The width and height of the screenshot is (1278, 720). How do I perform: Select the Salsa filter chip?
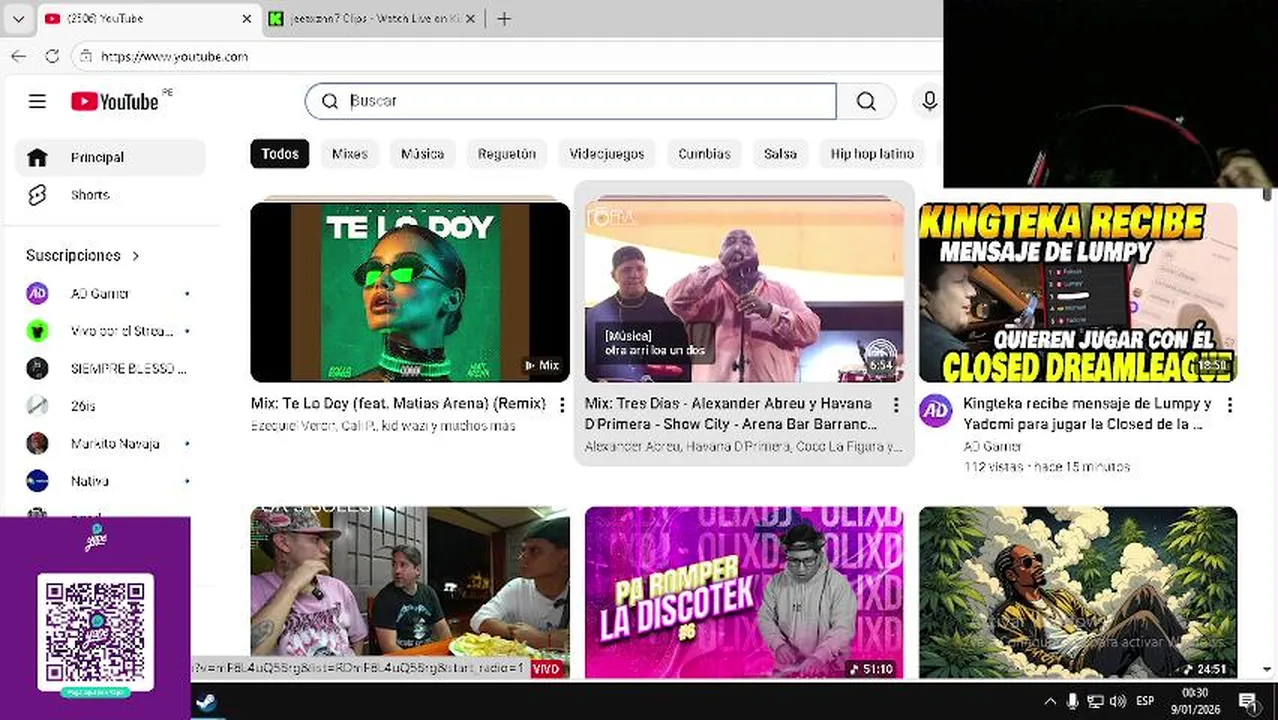(x=780, y=154)
